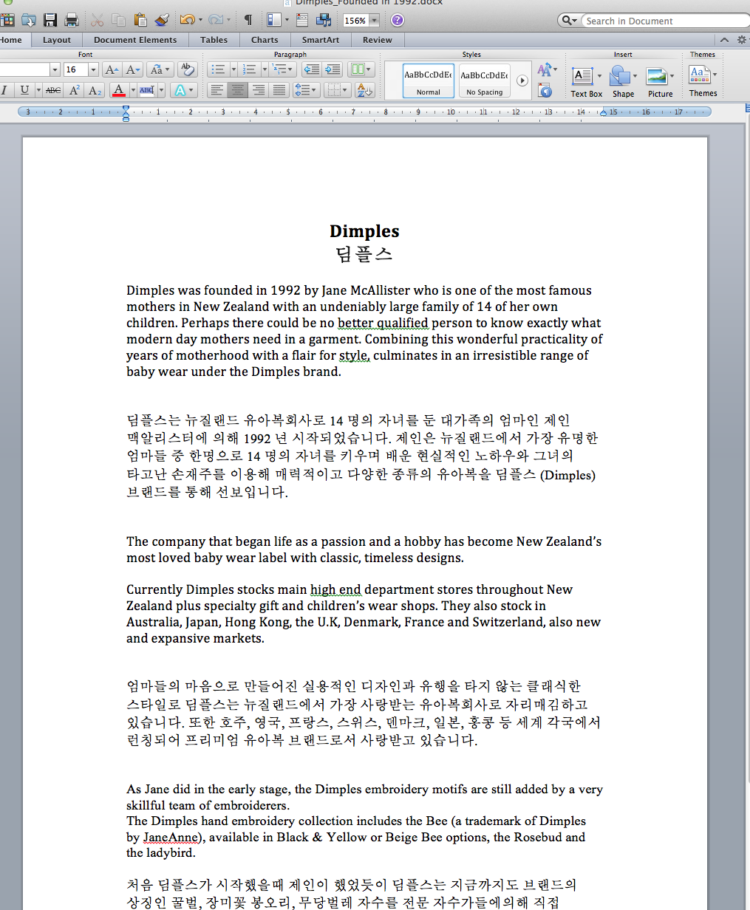Viewport: 750px width, 910px height.
Task: Open ribbon preferences gear menu
Action: pos(742,40)
